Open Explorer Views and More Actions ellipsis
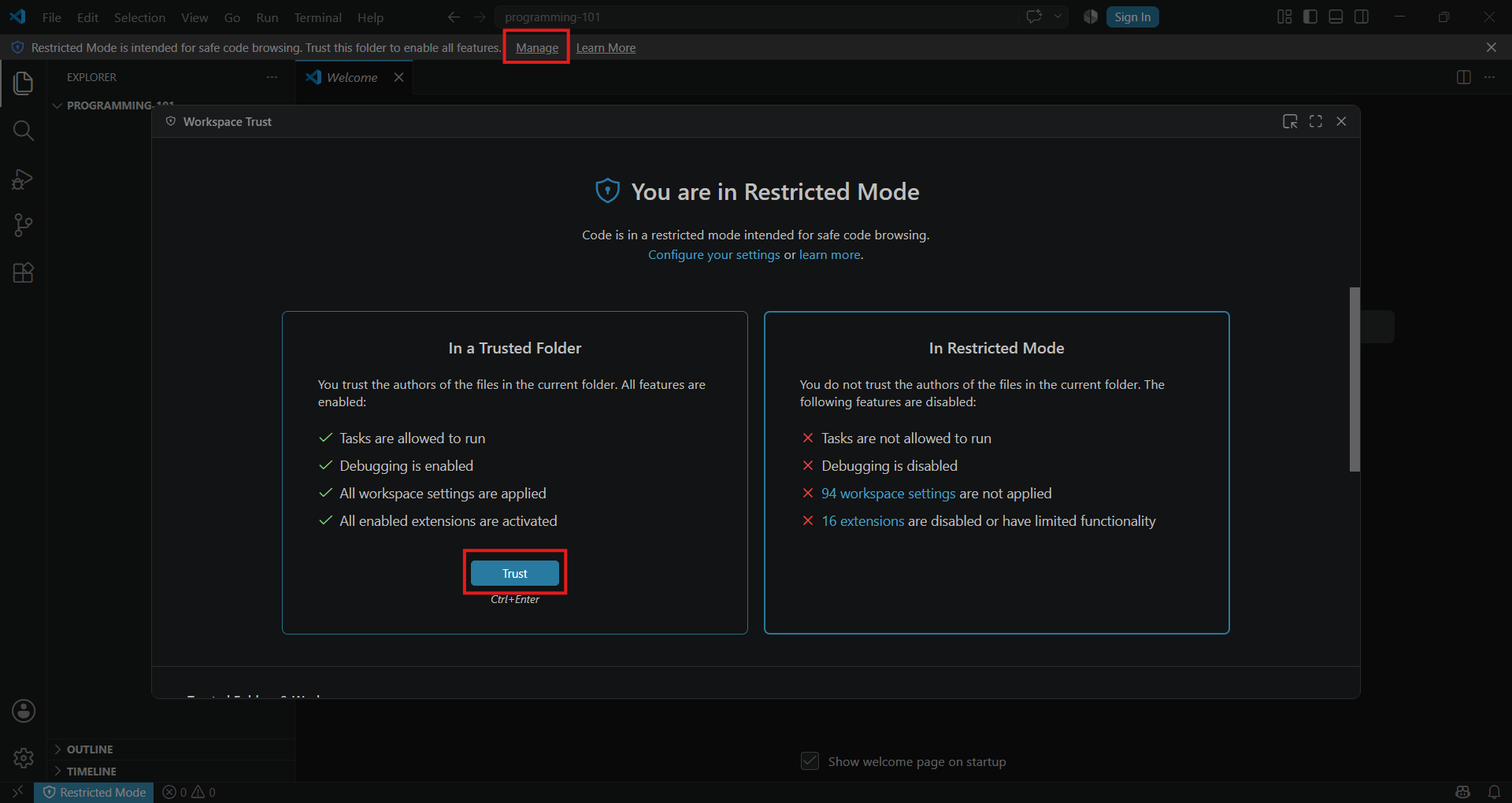Screen dimensions: 1512x803 click(x=272, y=77)
